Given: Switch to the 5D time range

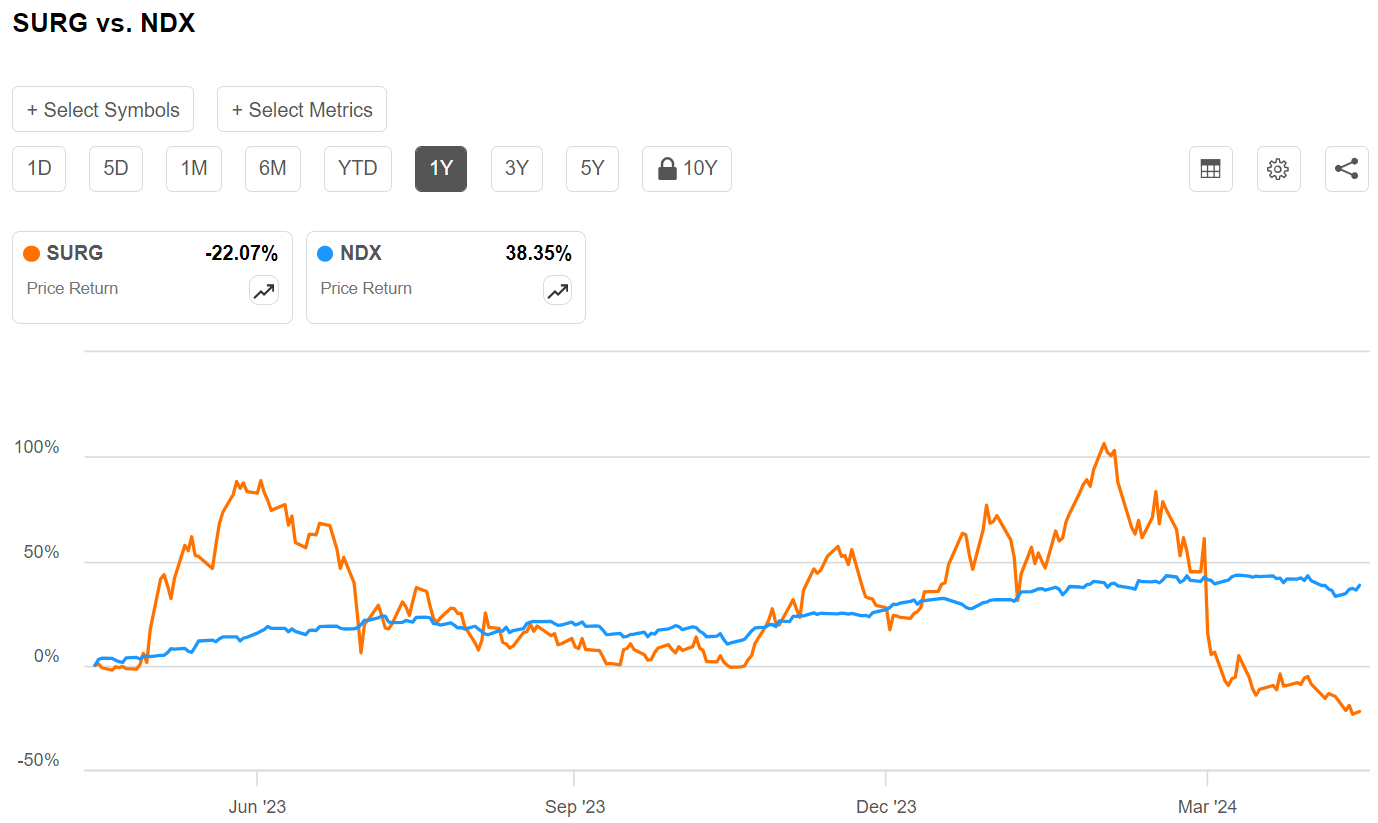Looking at the screenshot, I should click(x=116, y=168).
